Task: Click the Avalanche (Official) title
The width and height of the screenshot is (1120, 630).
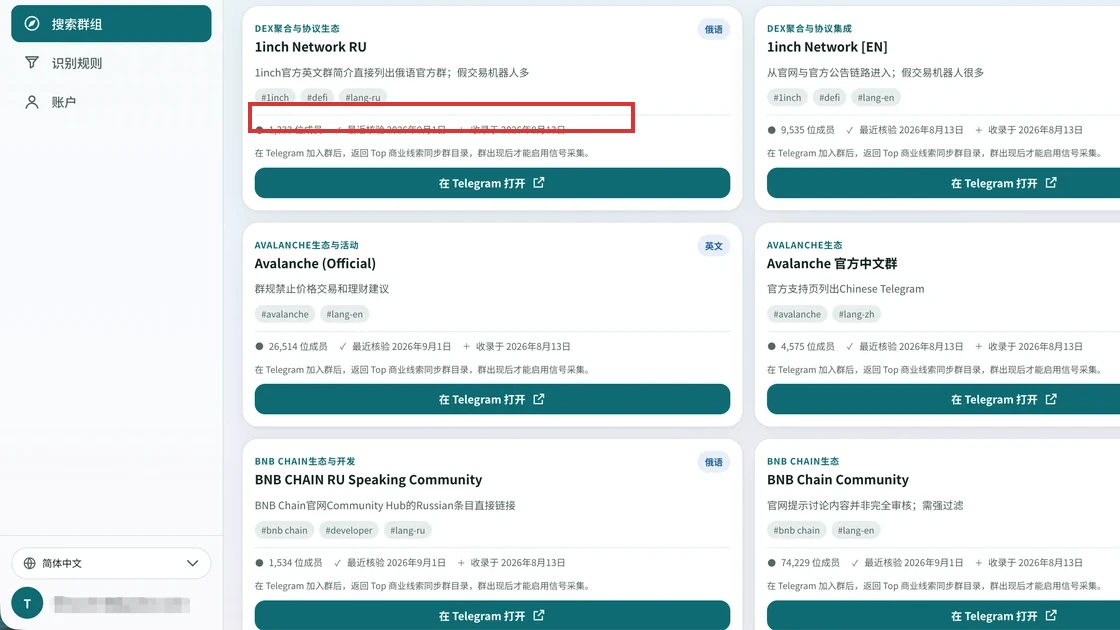Action: tap(315, 264)
